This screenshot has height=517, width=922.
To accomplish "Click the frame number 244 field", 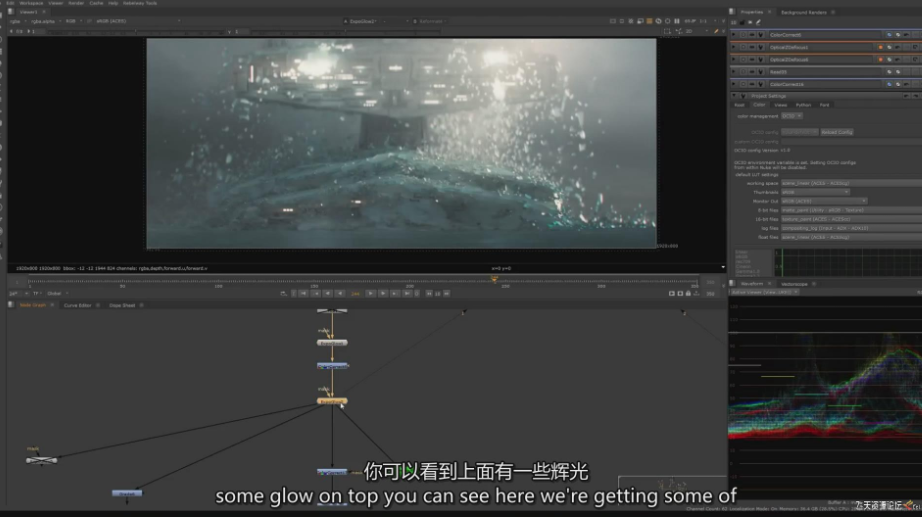I will (x=355, y=293).
